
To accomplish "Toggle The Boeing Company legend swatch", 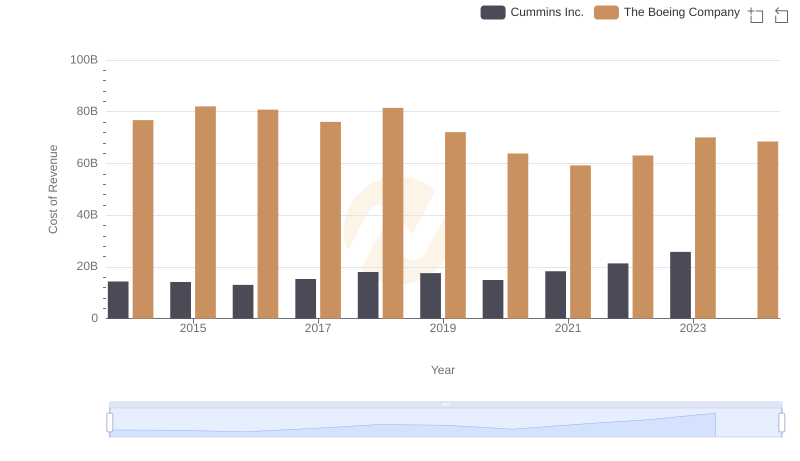I will tap(606, 12).
